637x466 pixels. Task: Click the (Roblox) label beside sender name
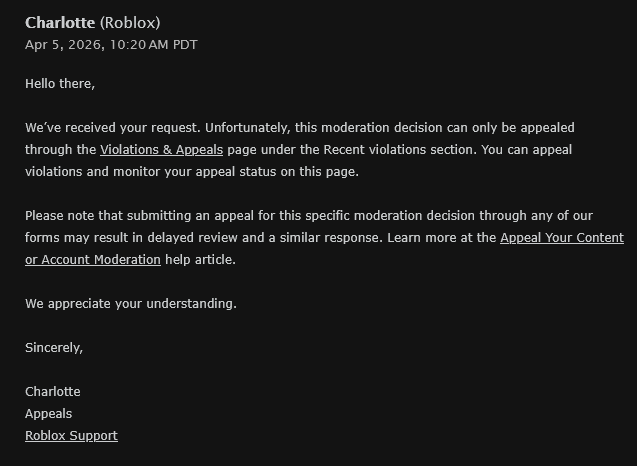point(131,22)
